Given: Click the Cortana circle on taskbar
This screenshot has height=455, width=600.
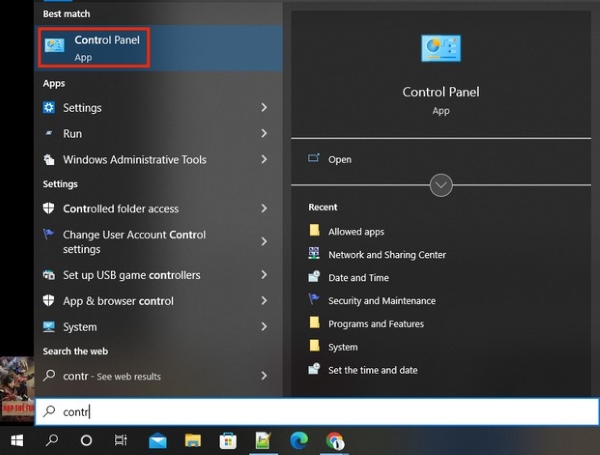Looking at the screenshot, I should click(86, 440).
